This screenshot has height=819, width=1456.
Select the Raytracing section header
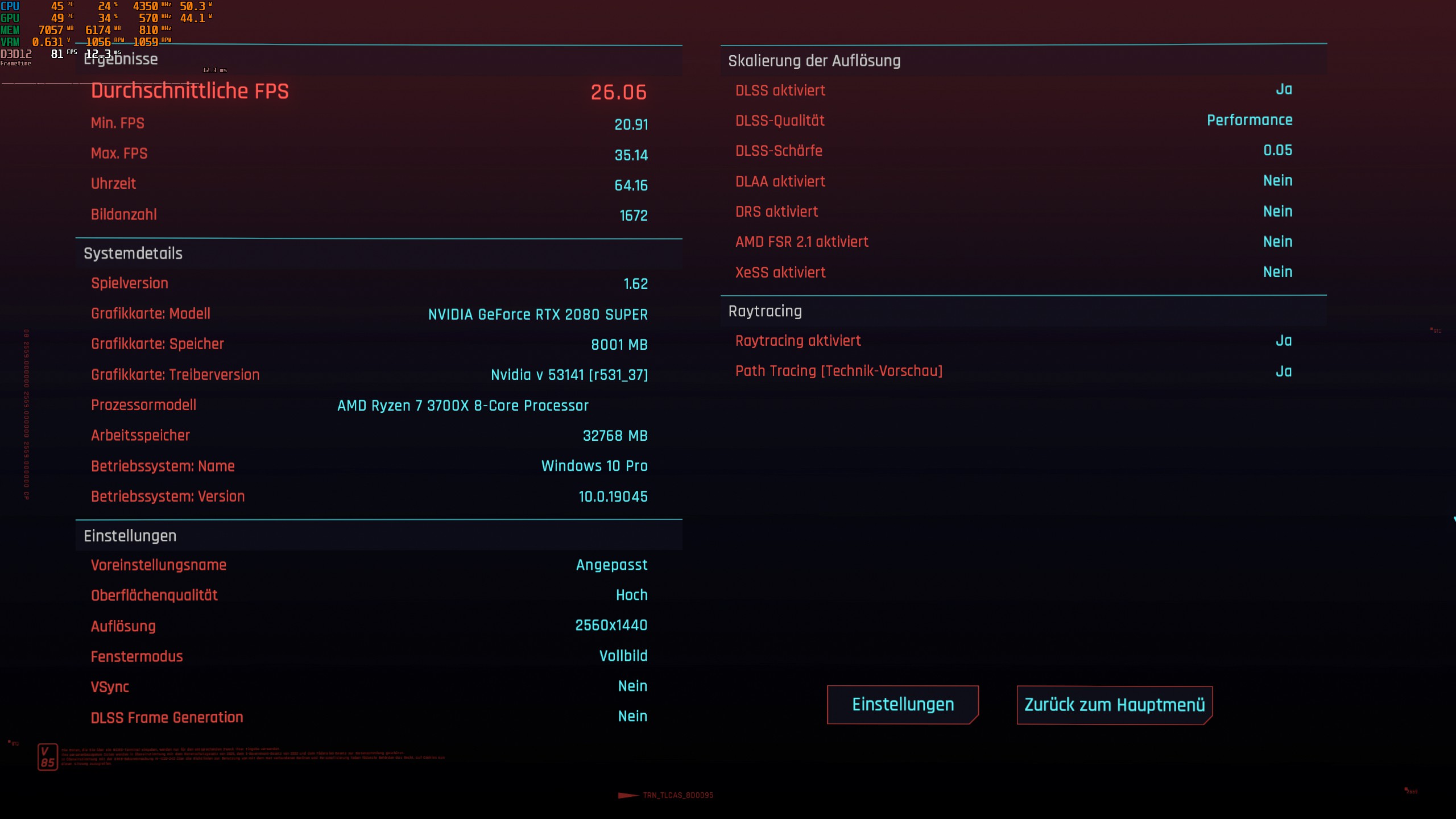765,312
